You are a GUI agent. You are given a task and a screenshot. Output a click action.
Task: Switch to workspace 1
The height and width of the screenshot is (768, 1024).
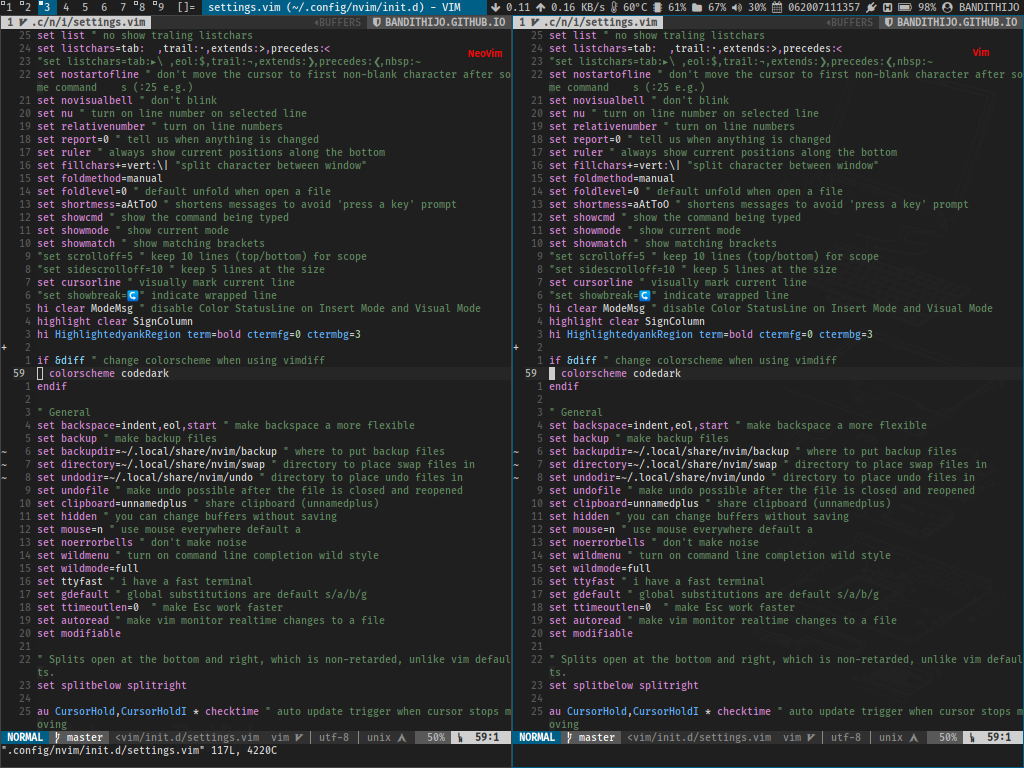pyautogui.click(x=7, y=7)
